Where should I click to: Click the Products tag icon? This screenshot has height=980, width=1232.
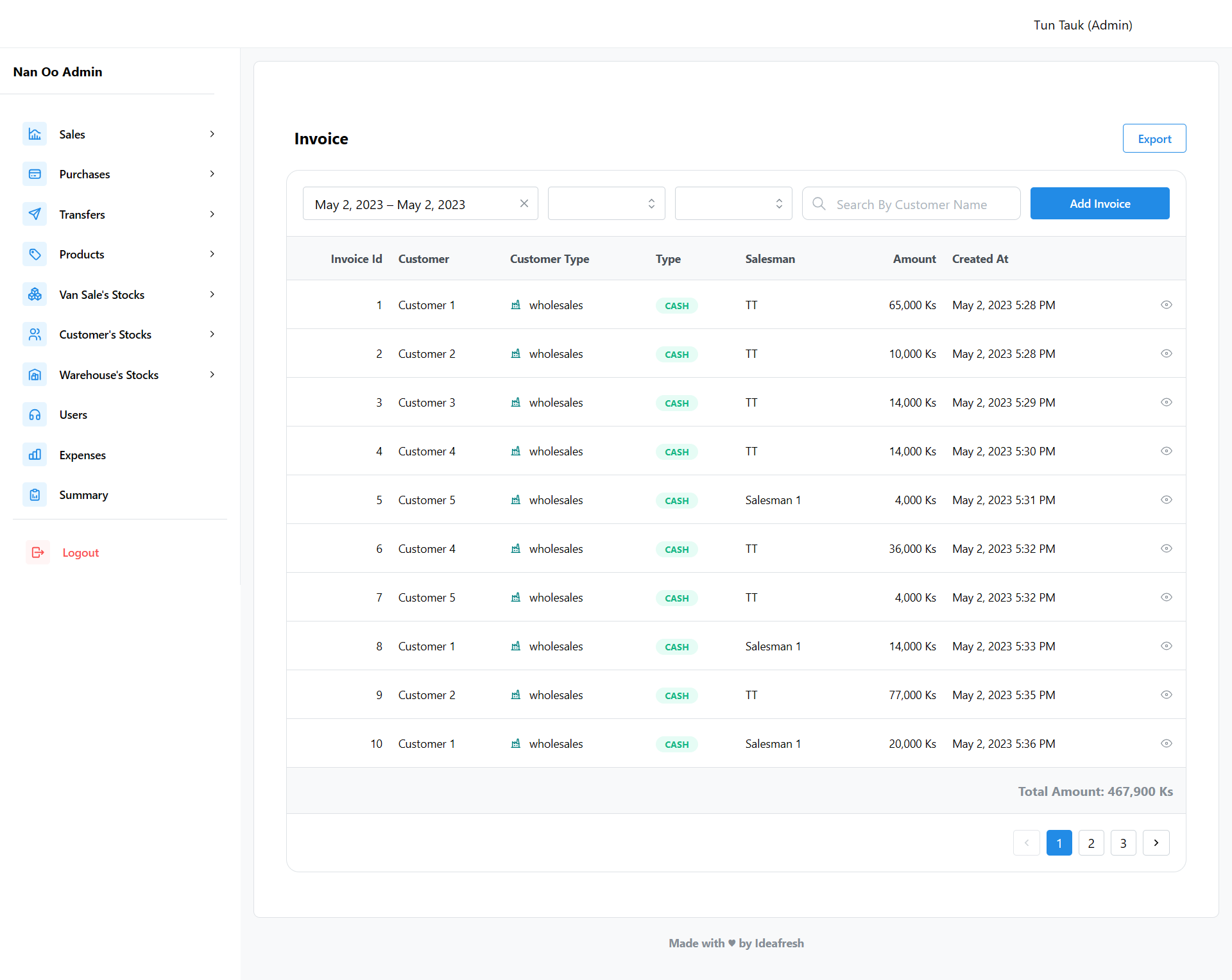pos(35,255)
